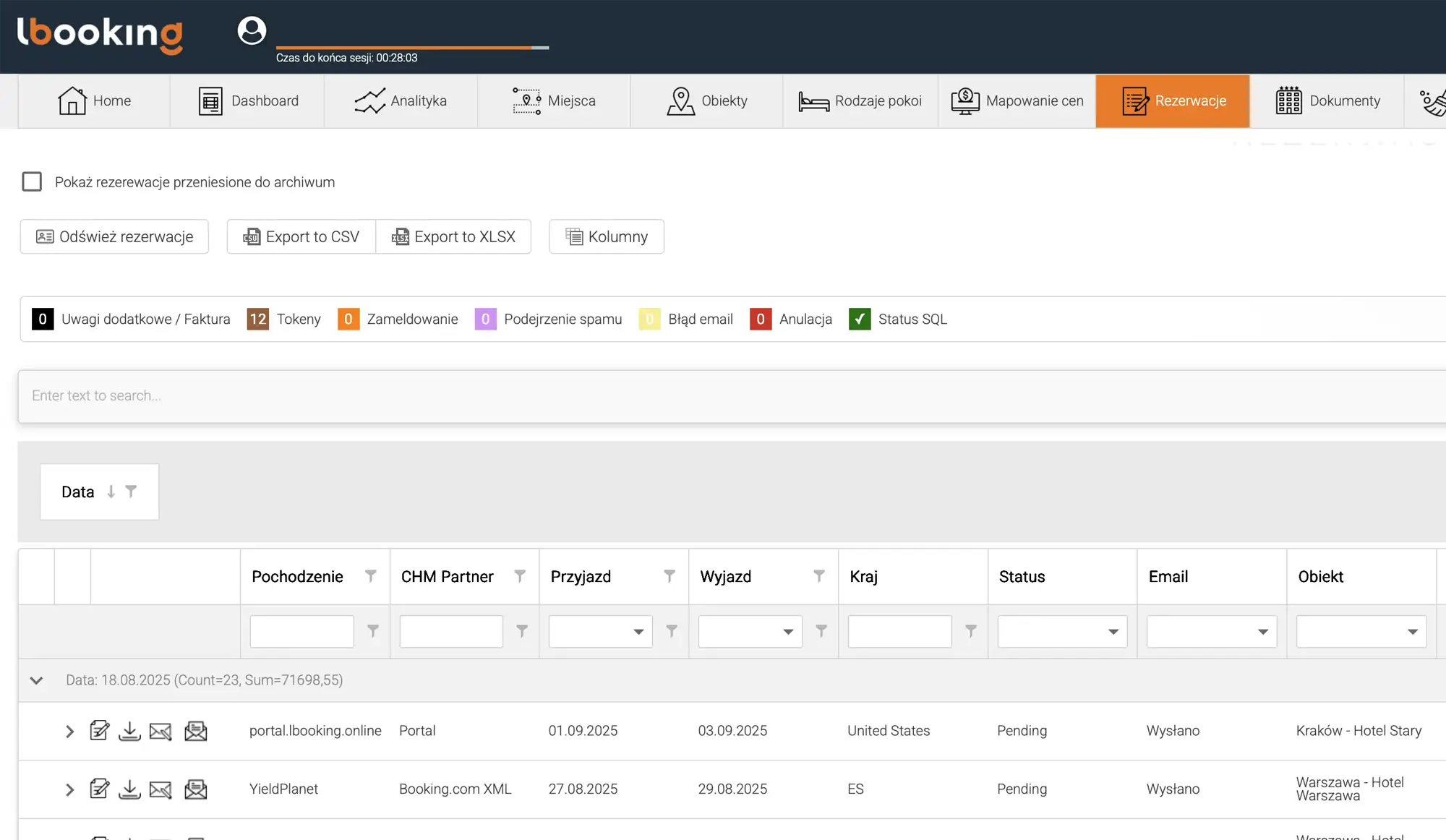
Task: Click the black Uwagi dodatkowe / Faktura swatch
Action: click(x=43, y=319)
